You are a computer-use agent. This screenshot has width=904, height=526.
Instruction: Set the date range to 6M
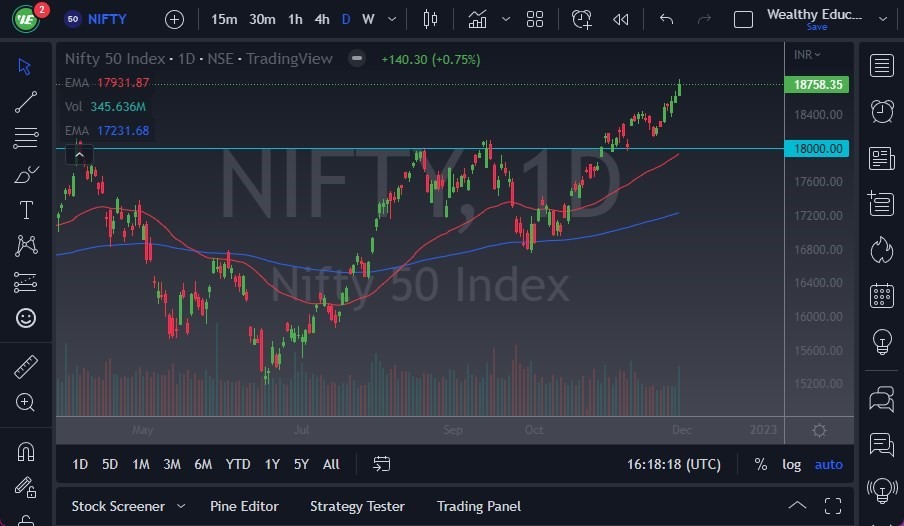coord(203,464)
